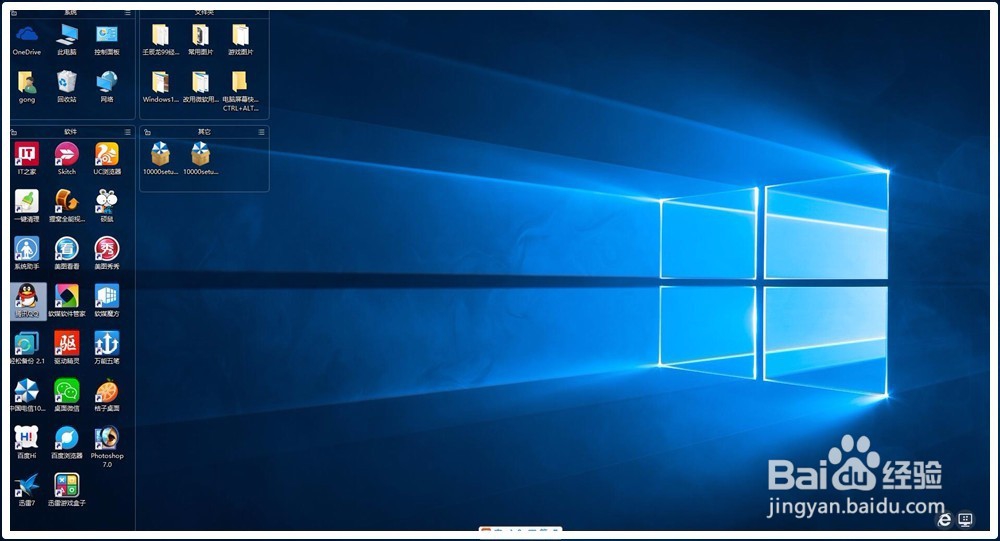Open the OneDrive desktop icon

coord(27,40)
